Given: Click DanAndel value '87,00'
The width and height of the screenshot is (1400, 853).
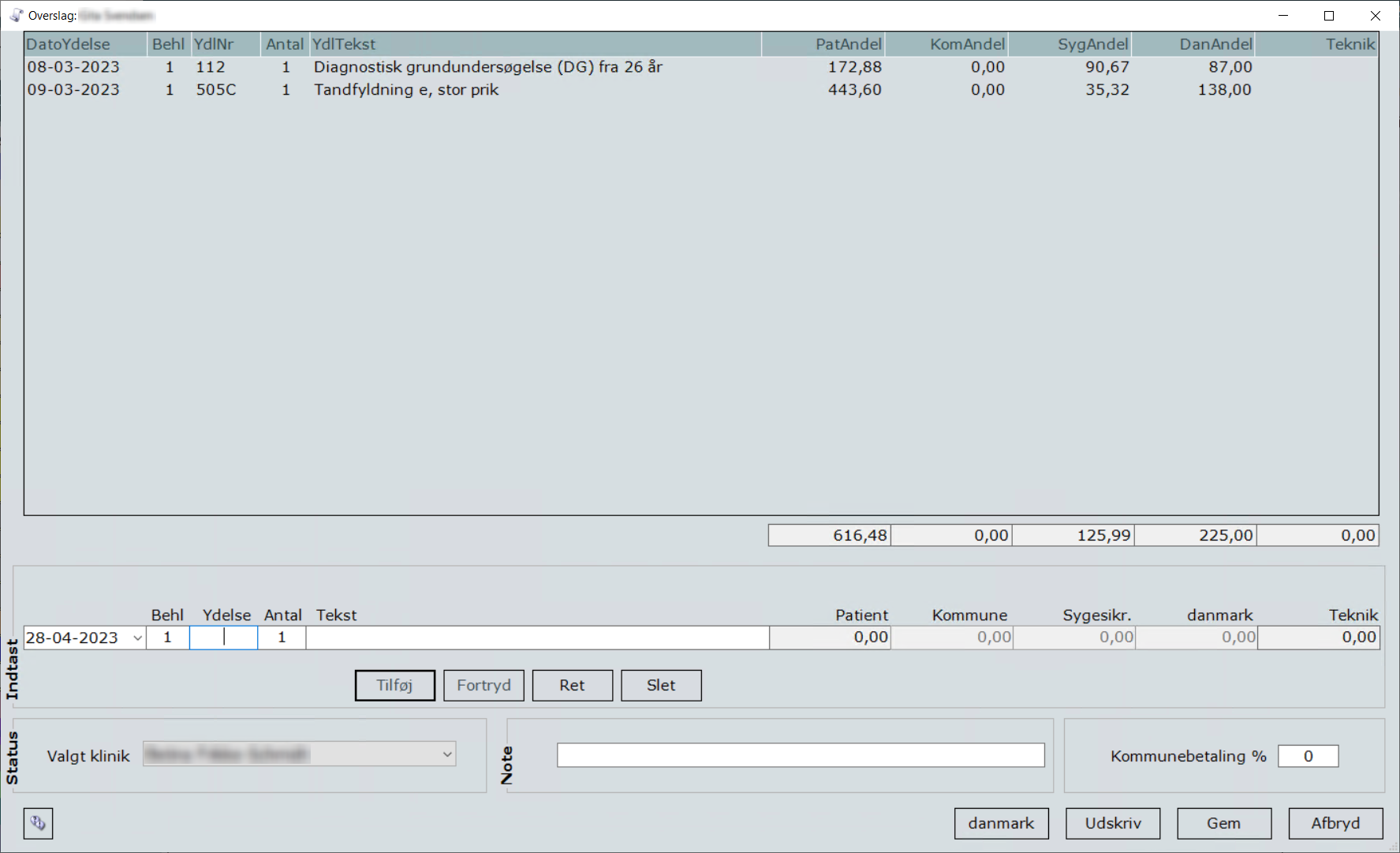Looking at the screenshot, I should [x=1230, y=67].
